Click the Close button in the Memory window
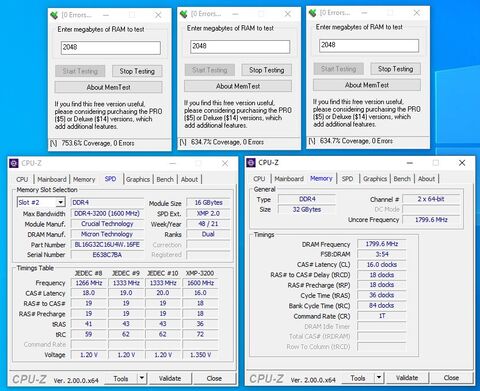480x391 pixels. tap(451, 378)
